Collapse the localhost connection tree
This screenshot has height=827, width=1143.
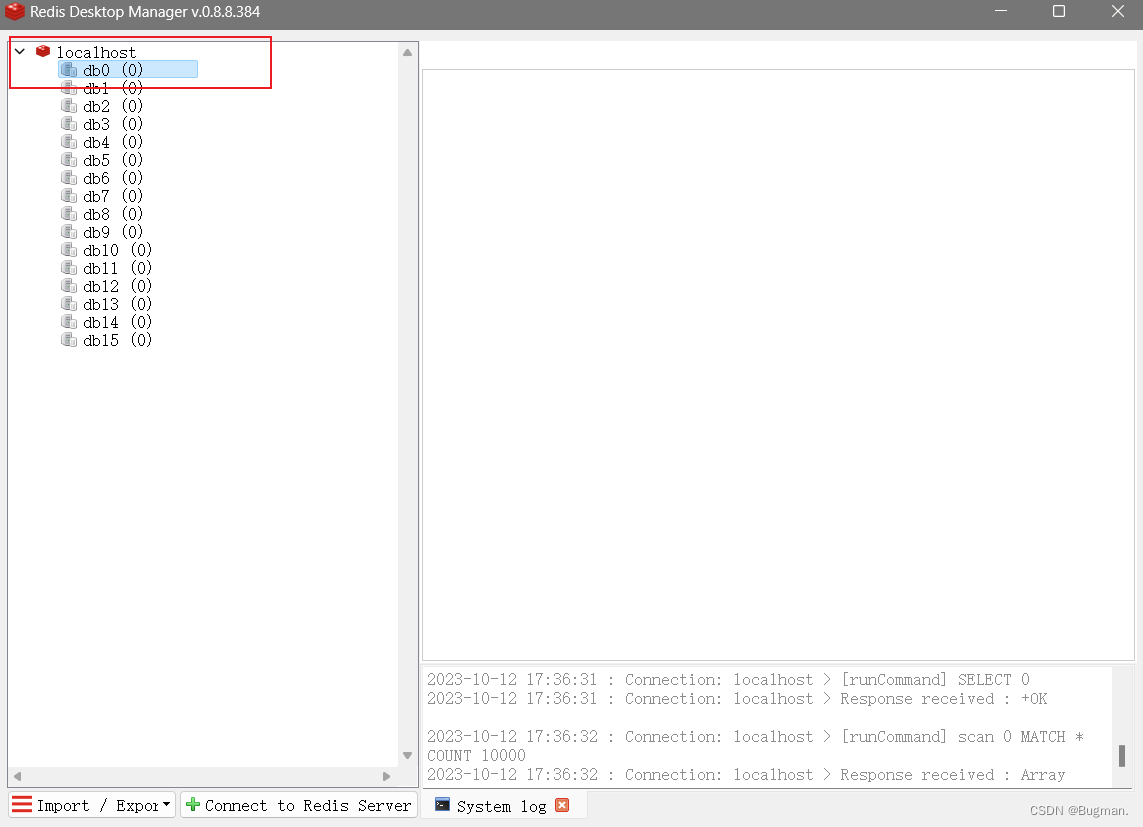[x=20, y=52]
